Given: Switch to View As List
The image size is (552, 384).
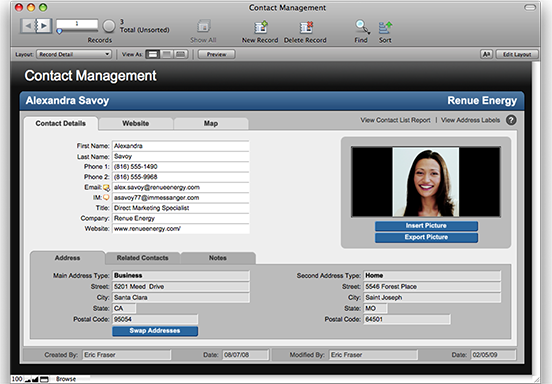Looking at the screenshot, I should pos(167,54).
